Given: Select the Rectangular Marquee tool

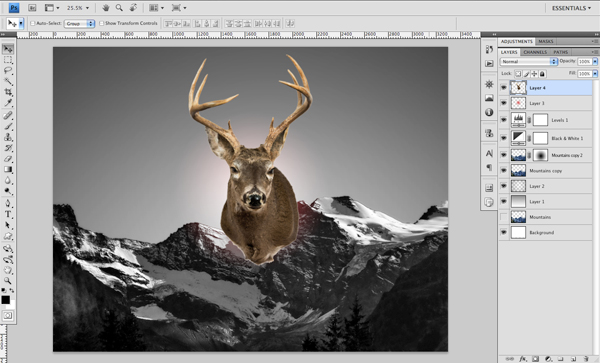Looking at the screenshot, I should point(8,60).
